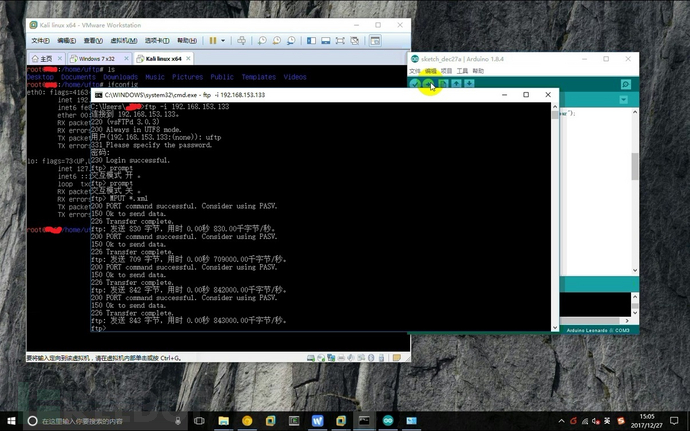Click the Arduino New sketch icon

pyautogui.click(x=443, y=84)
